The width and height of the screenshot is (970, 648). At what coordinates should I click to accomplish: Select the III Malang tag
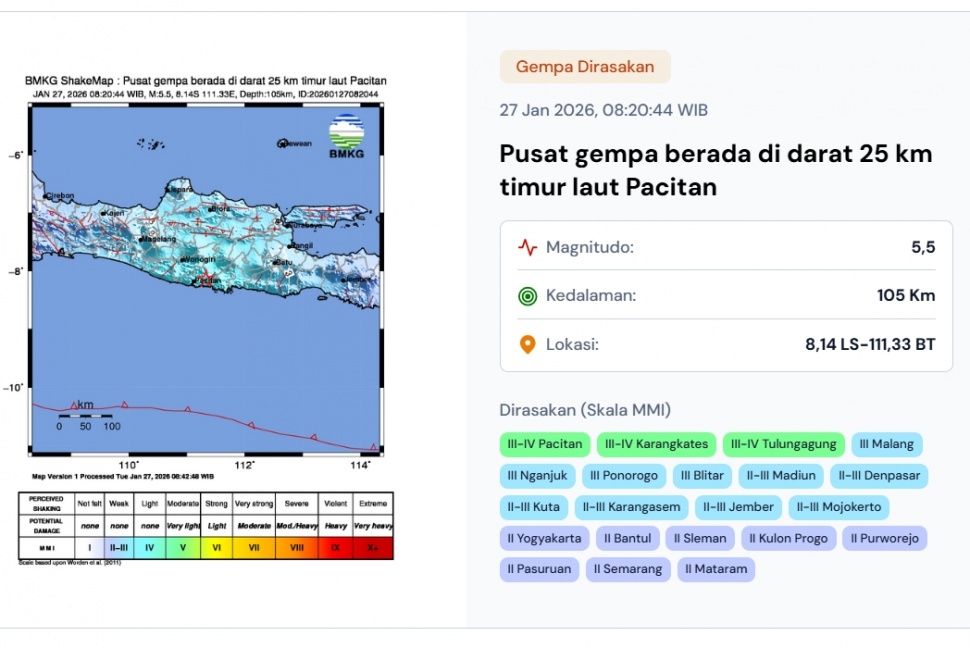click(x=886, y=444)
